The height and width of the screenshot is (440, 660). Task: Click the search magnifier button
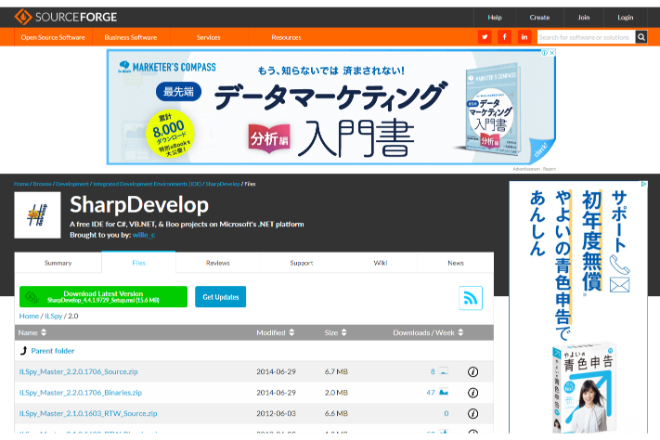click(641, 37)
